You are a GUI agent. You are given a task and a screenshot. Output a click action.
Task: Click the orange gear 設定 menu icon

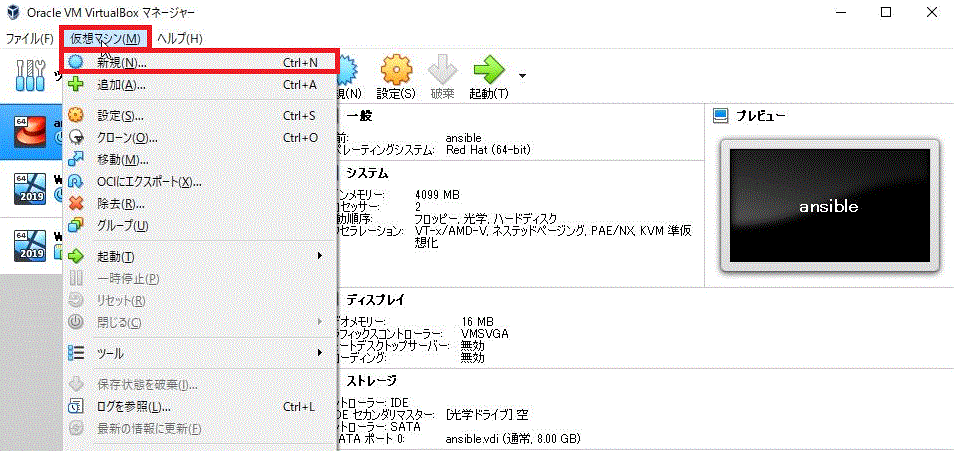click(75, 116)
